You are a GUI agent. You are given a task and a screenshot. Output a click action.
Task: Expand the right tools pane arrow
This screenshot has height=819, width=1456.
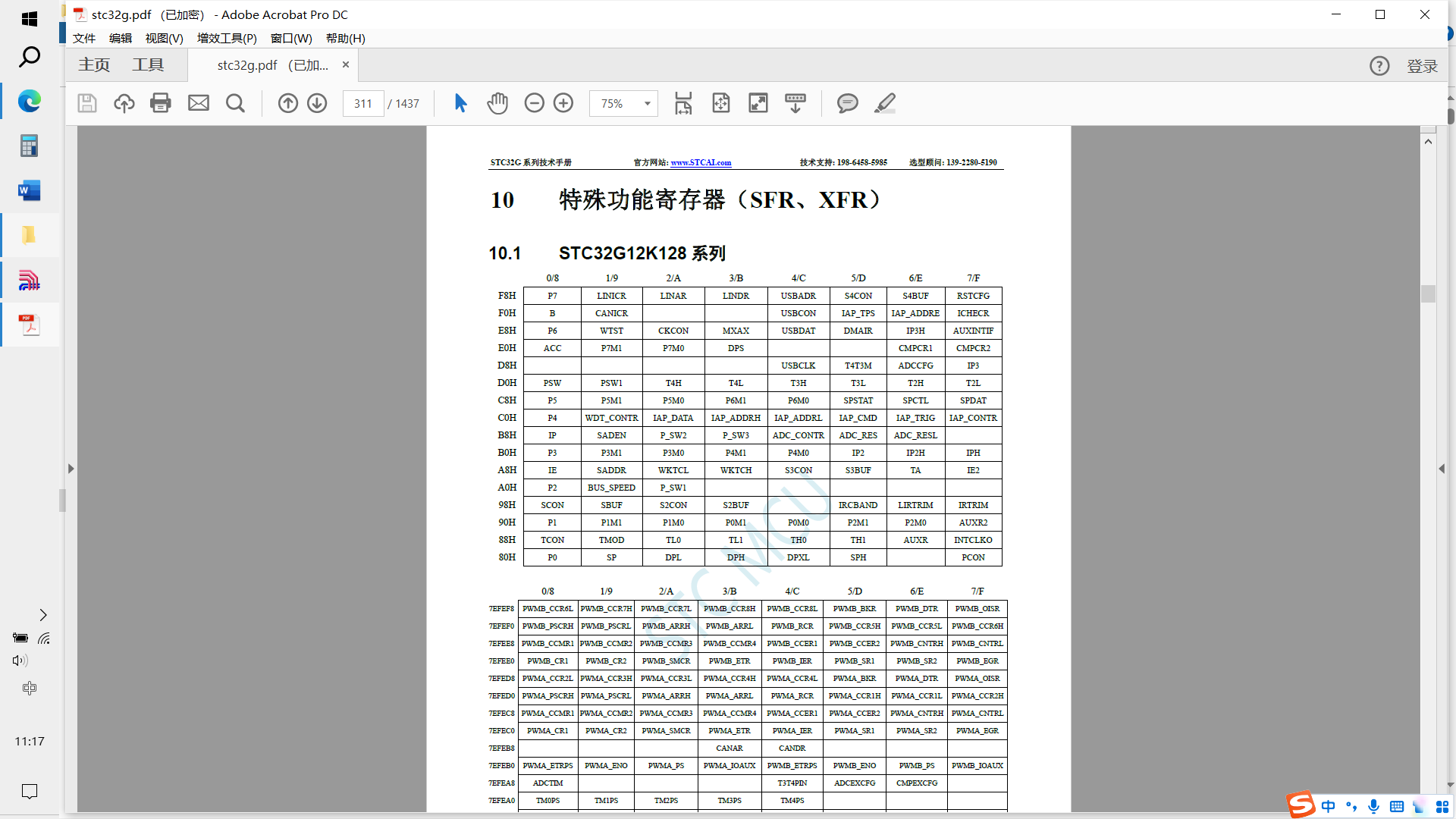click(x=1442, y=469)
